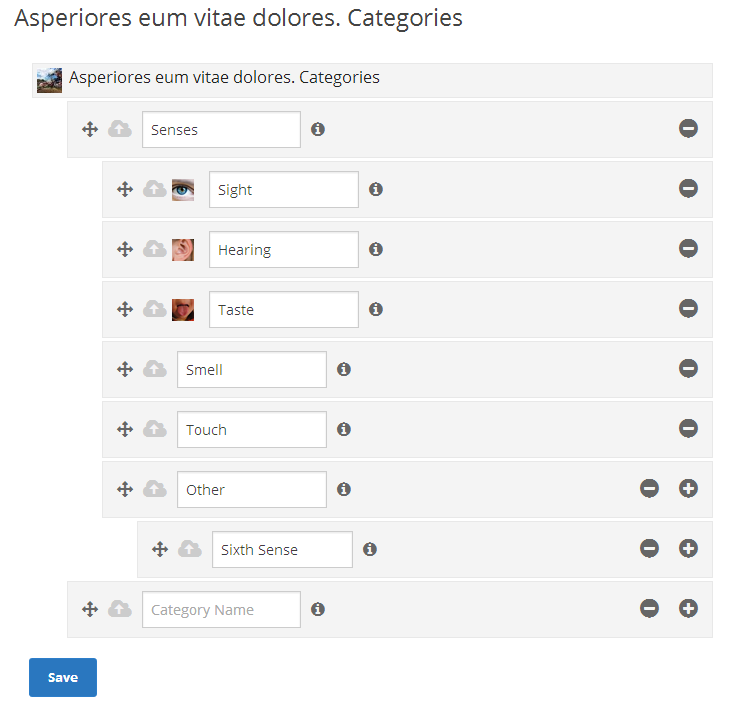Click the plus icon on Other row

coord(688,488)
